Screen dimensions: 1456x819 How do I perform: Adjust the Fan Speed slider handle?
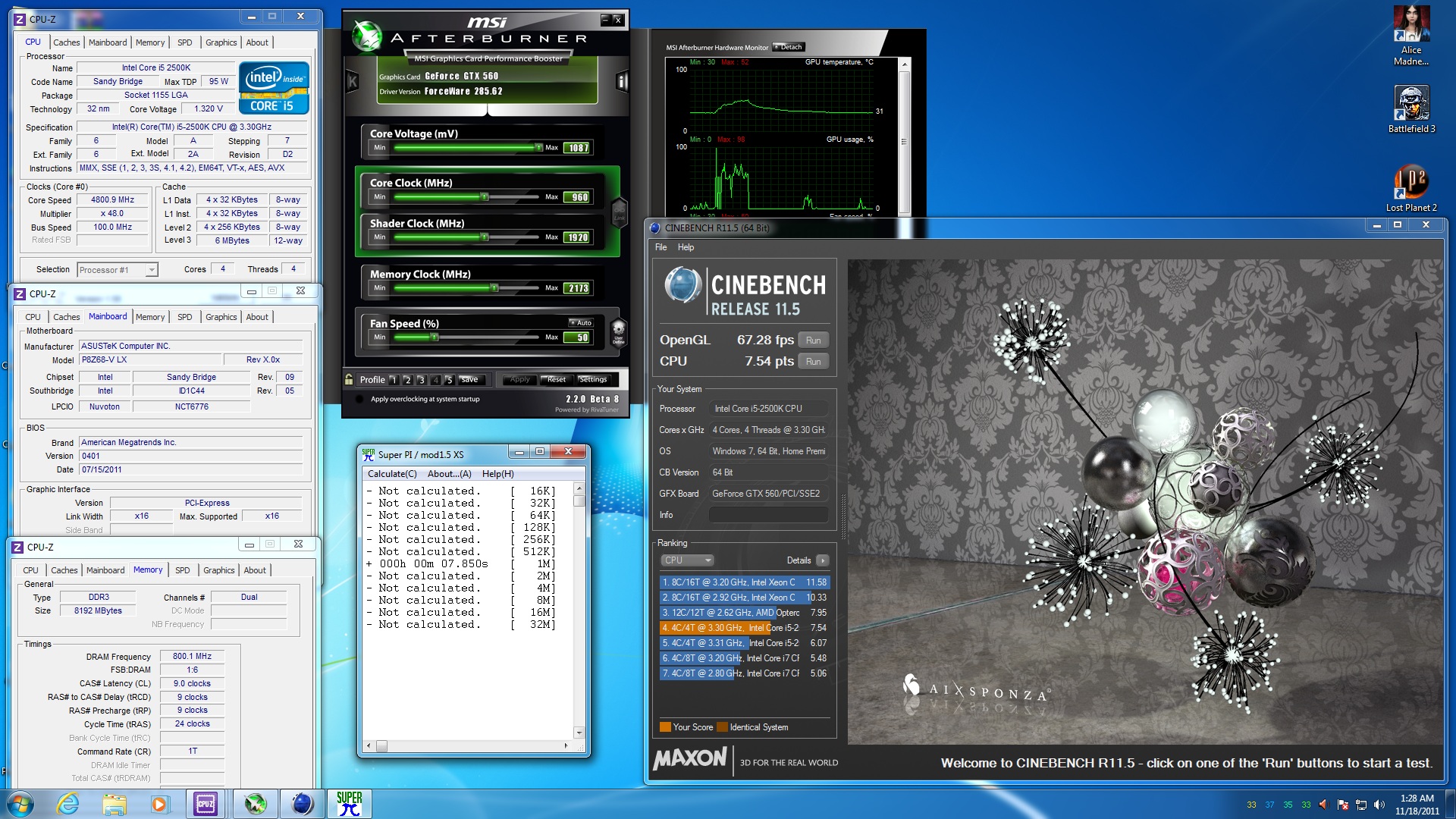435,337
